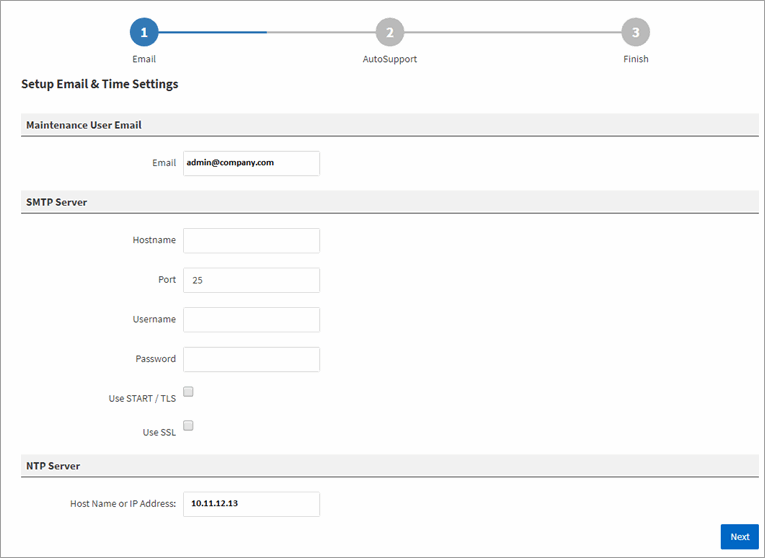Enable the Use START / TLS checkbox
Image resolution: width=765 pixels, height=558 pixels.
tap(188, 392)
